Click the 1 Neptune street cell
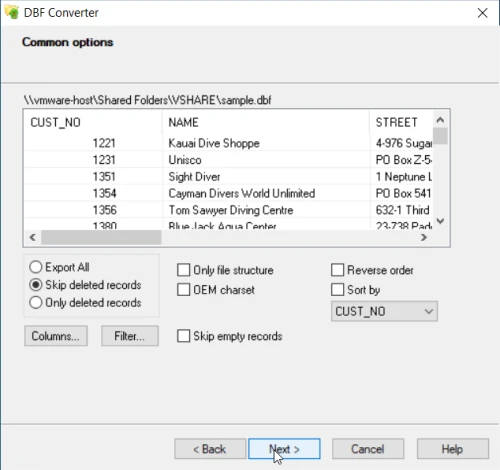The height and width of the screenshot is (470, 500). pos(401,177)
